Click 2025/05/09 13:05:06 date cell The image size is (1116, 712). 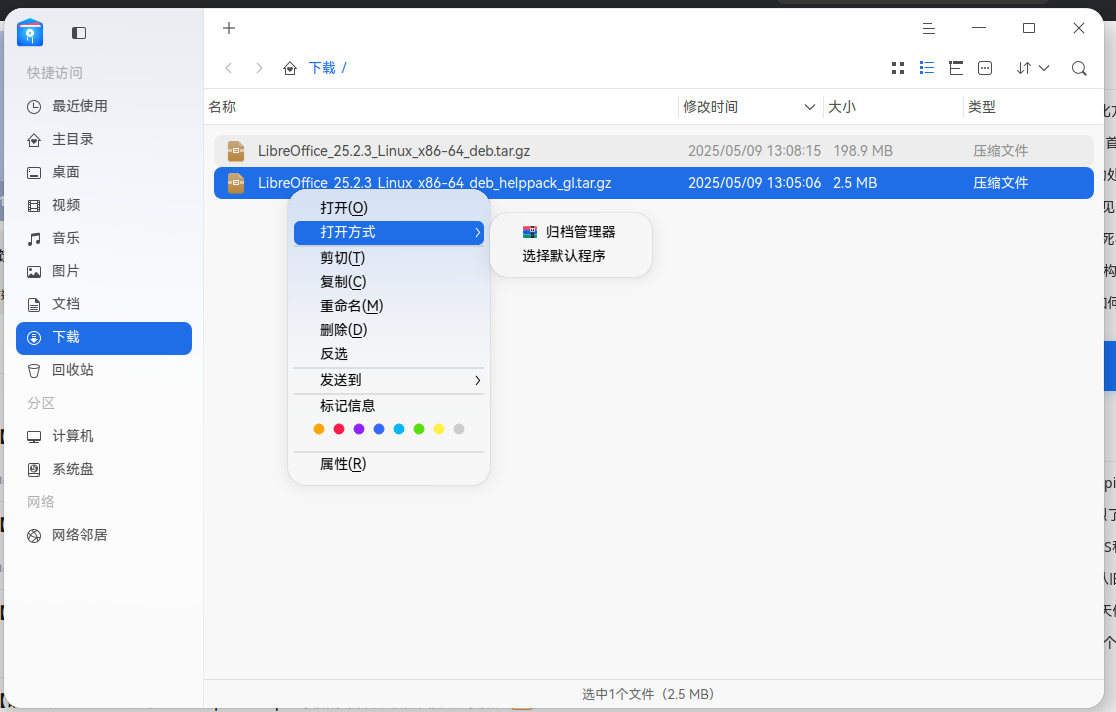point(754,183)
